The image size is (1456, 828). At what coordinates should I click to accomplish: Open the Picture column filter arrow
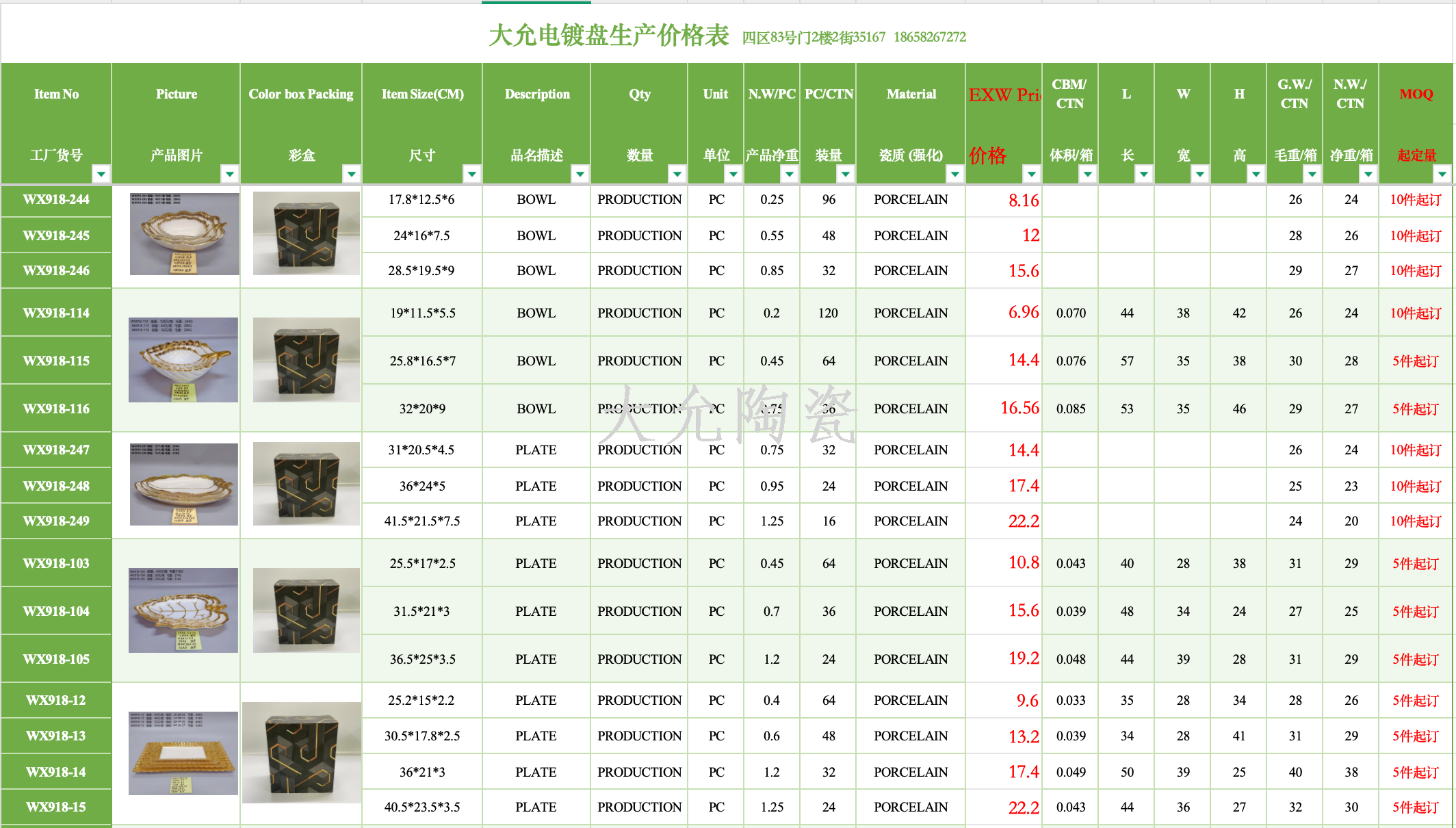click(230, 174)
